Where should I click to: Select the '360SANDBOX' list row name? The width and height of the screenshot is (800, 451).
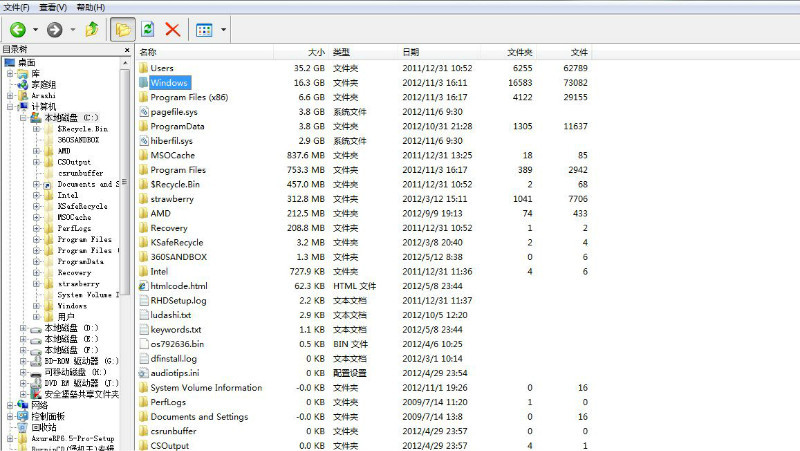coord(179,257)
